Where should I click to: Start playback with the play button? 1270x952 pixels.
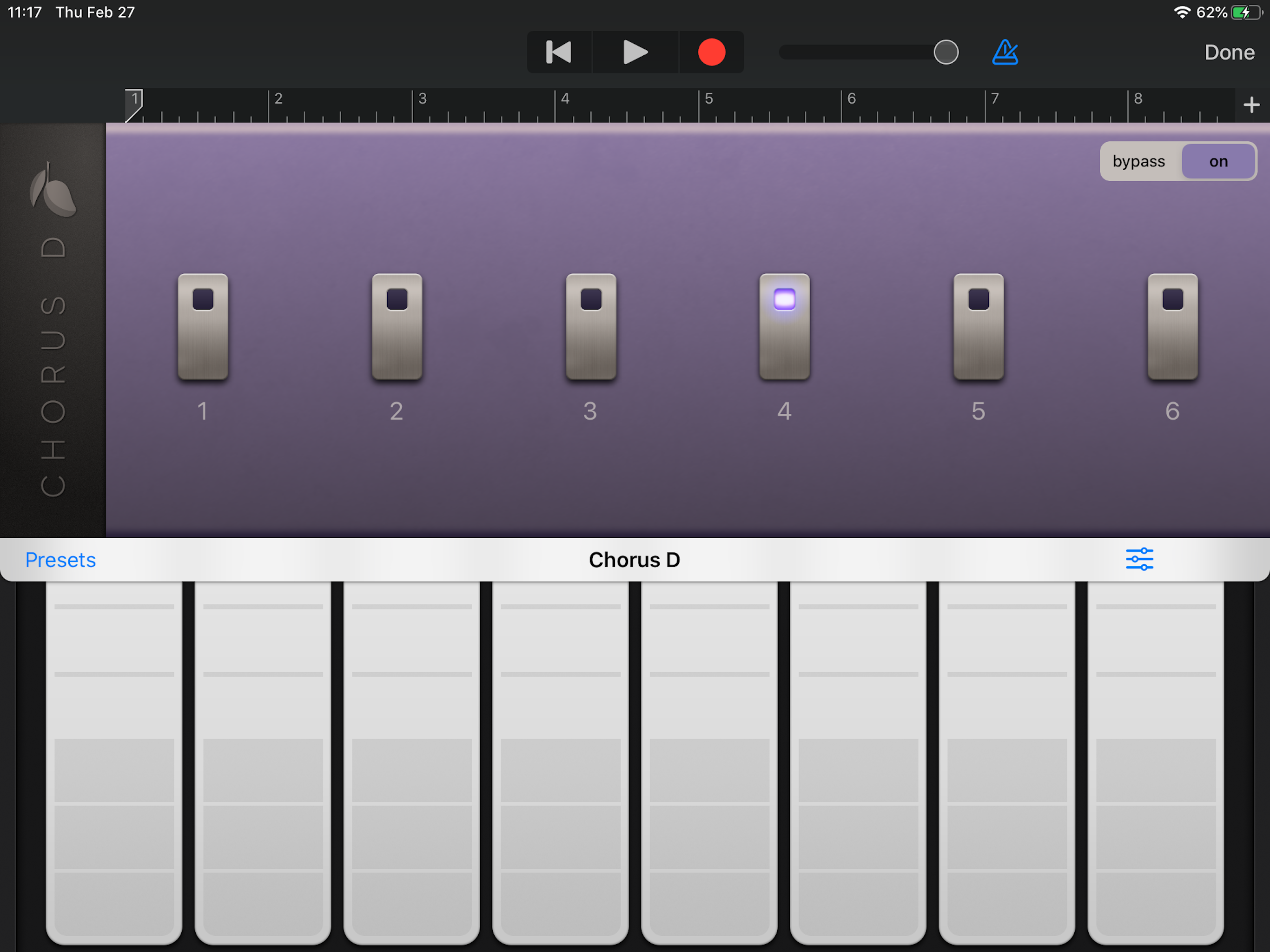point(635,52)
